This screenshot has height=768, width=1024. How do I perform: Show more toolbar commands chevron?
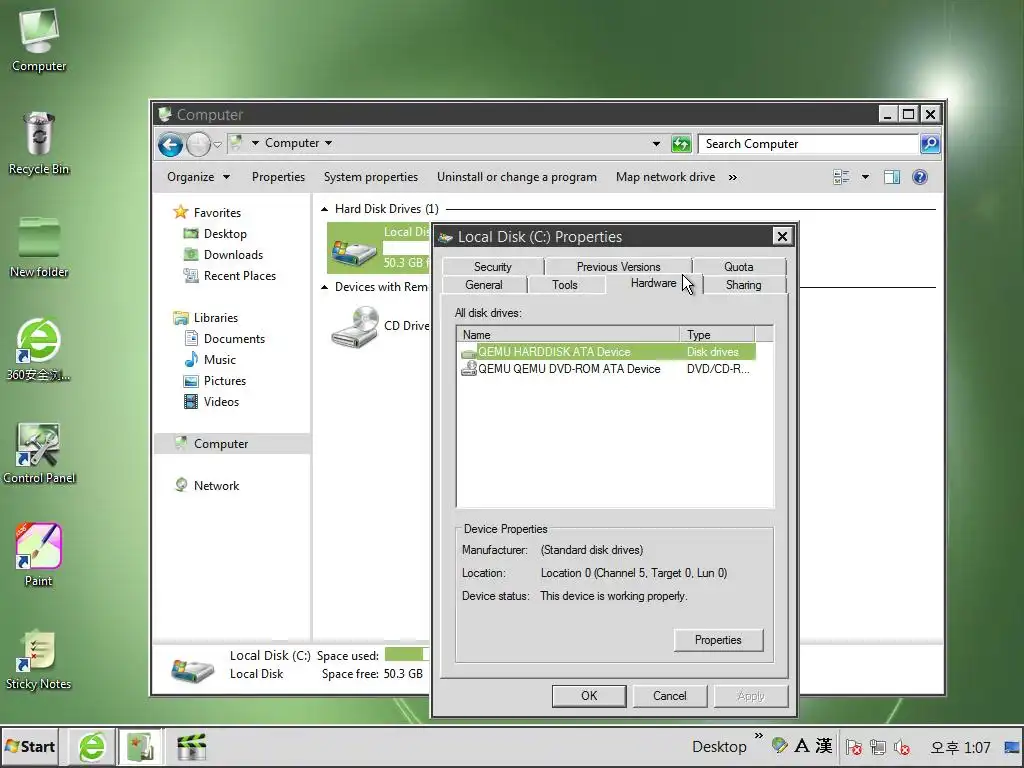pos(733,177)
